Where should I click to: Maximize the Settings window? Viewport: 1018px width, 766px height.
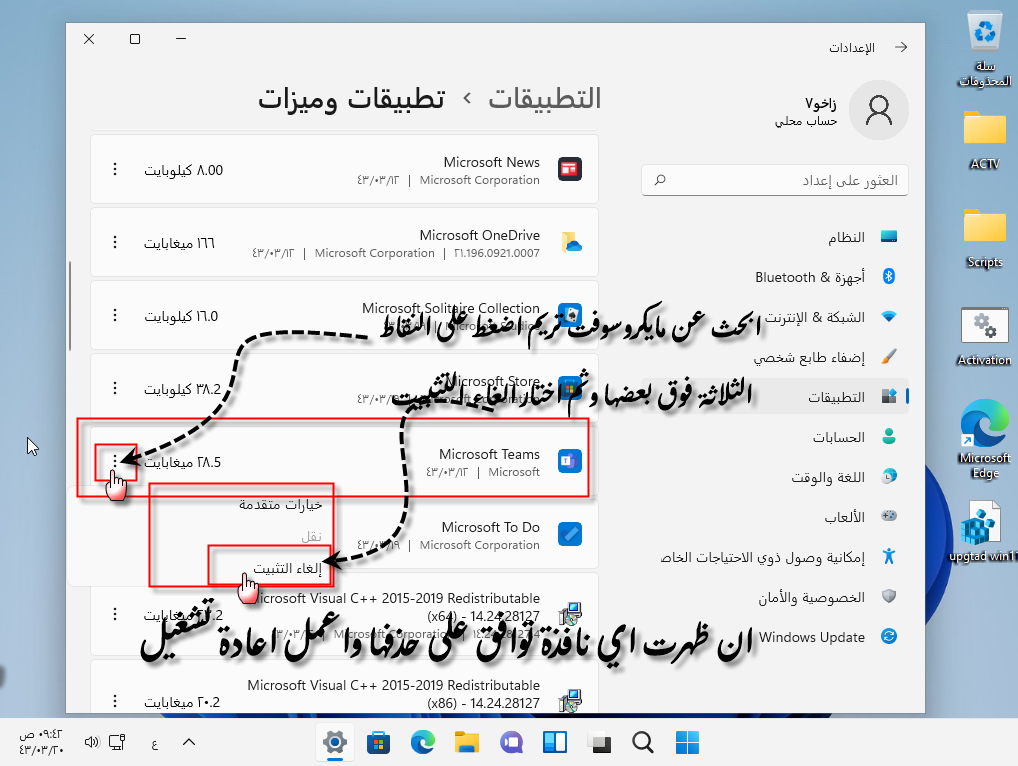coord(135,39)
